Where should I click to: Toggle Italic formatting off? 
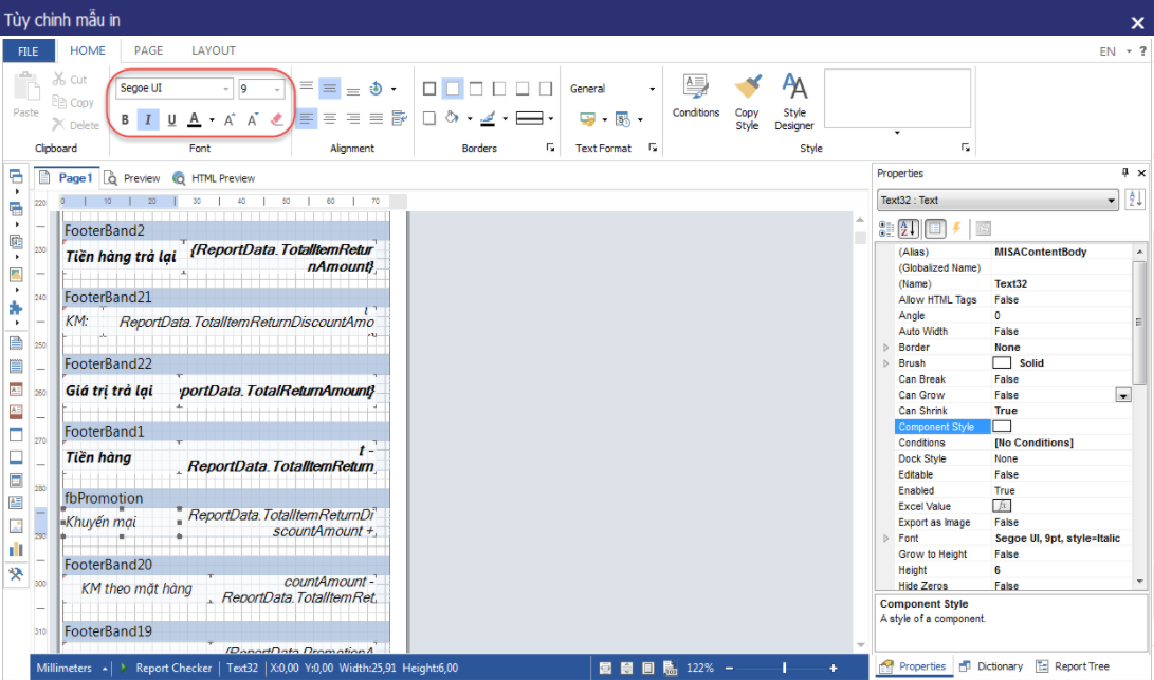pyautogui.click(x=148, y=120)
